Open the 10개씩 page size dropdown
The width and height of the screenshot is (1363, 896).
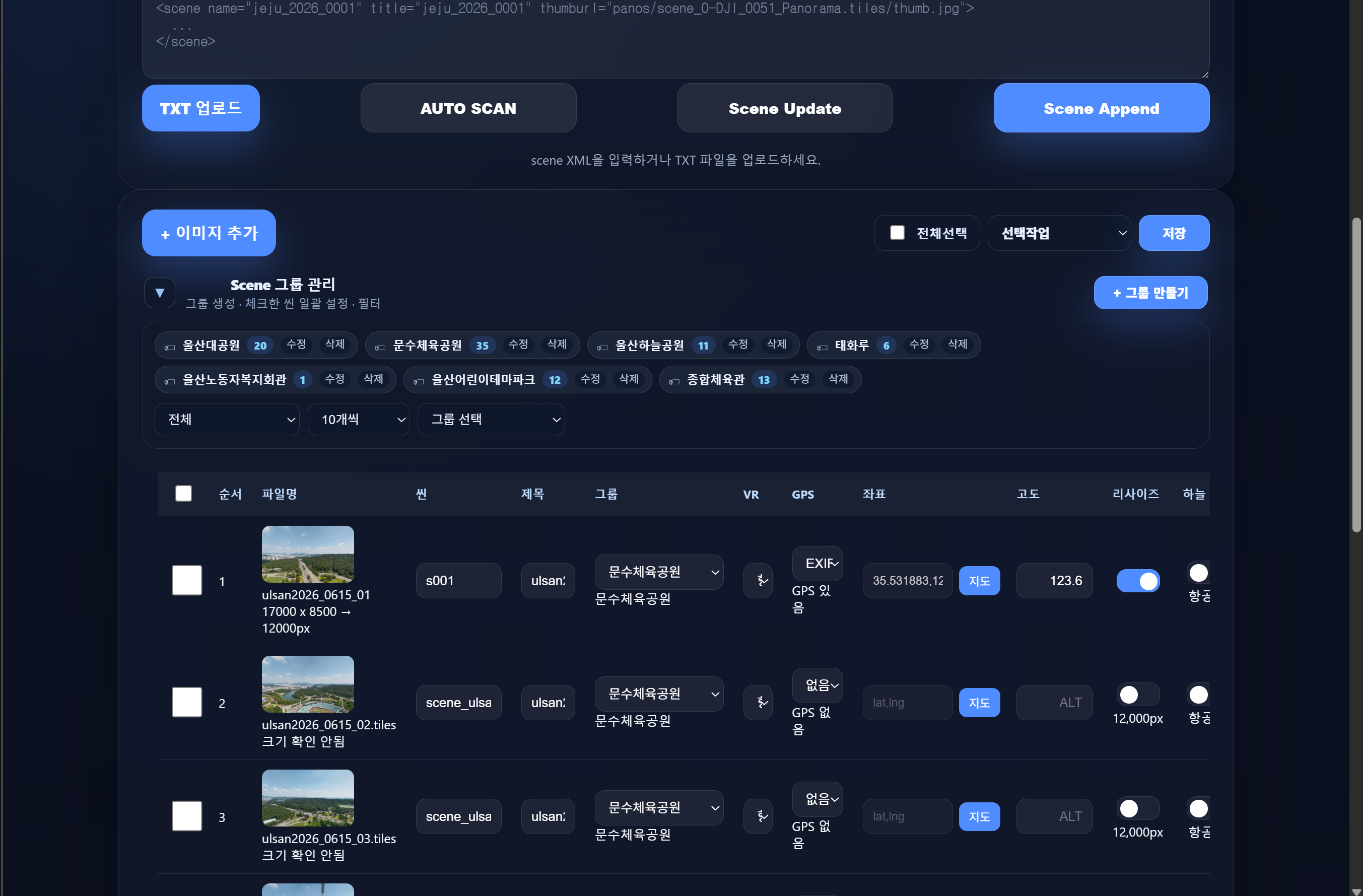(359, 420)
